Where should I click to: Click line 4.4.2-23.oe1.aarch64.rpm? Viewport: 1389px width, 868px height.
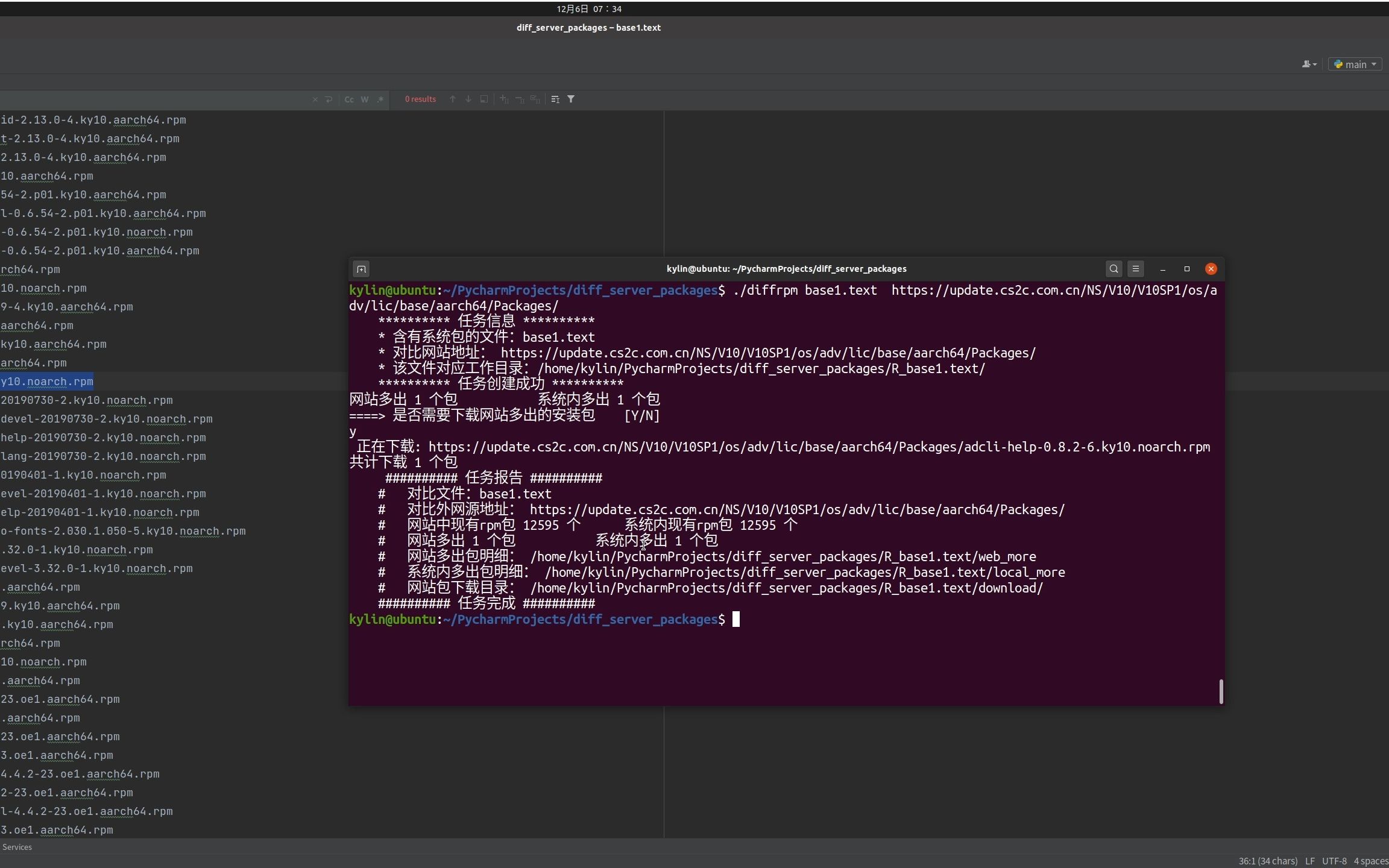(80, 774)
